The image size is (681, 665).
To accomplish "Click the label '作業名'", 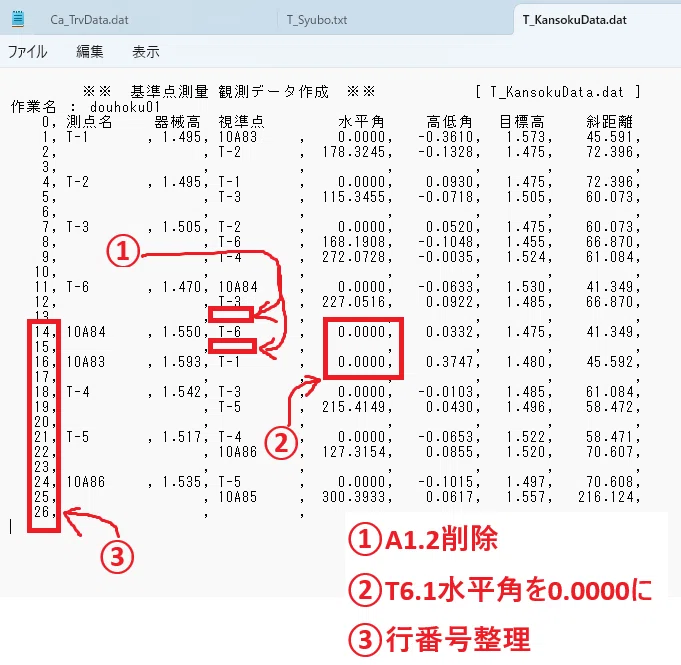I will point(33,107).
